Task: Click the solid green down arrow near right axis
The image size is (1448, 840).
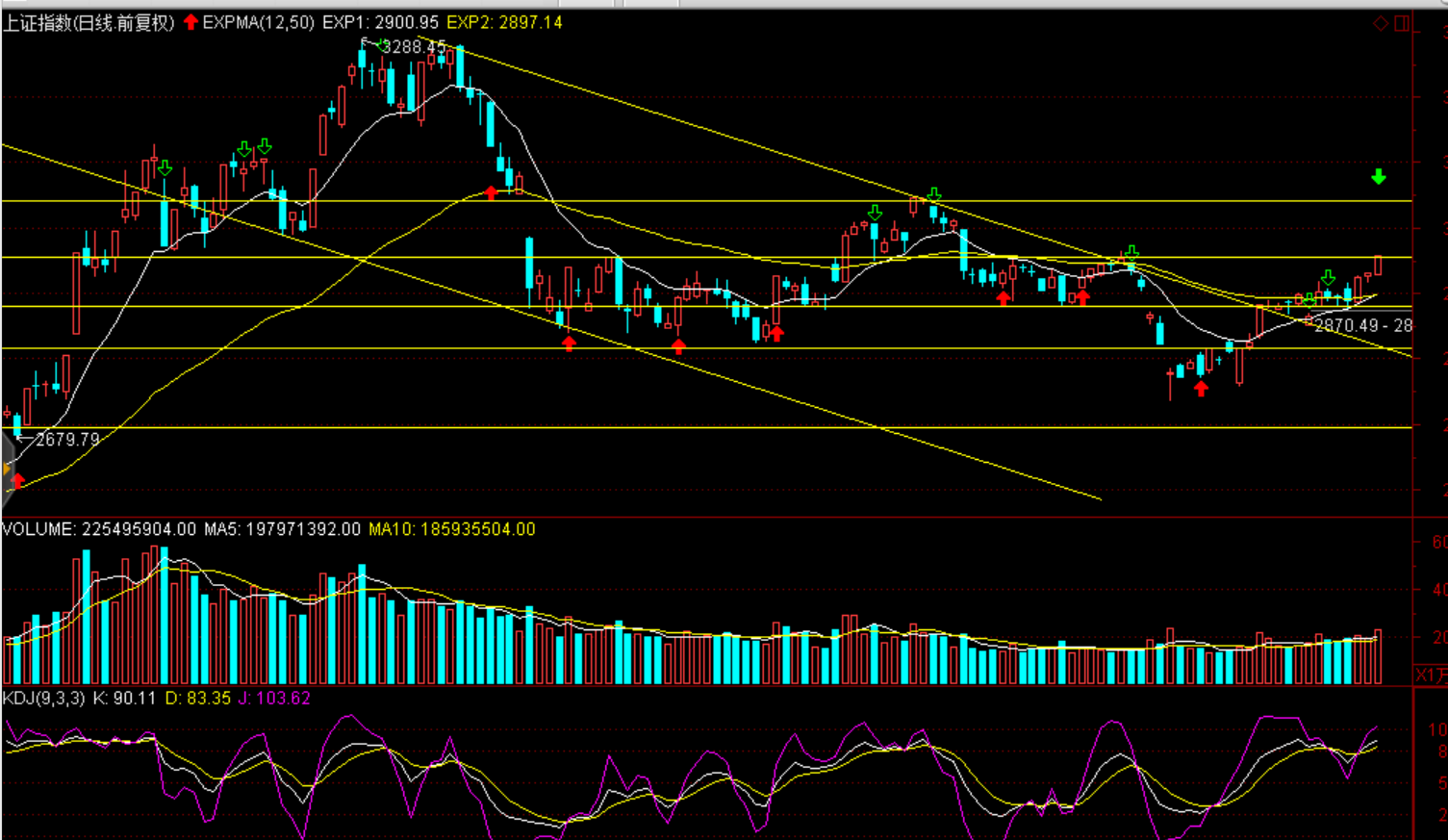Action: [1379, 177]
